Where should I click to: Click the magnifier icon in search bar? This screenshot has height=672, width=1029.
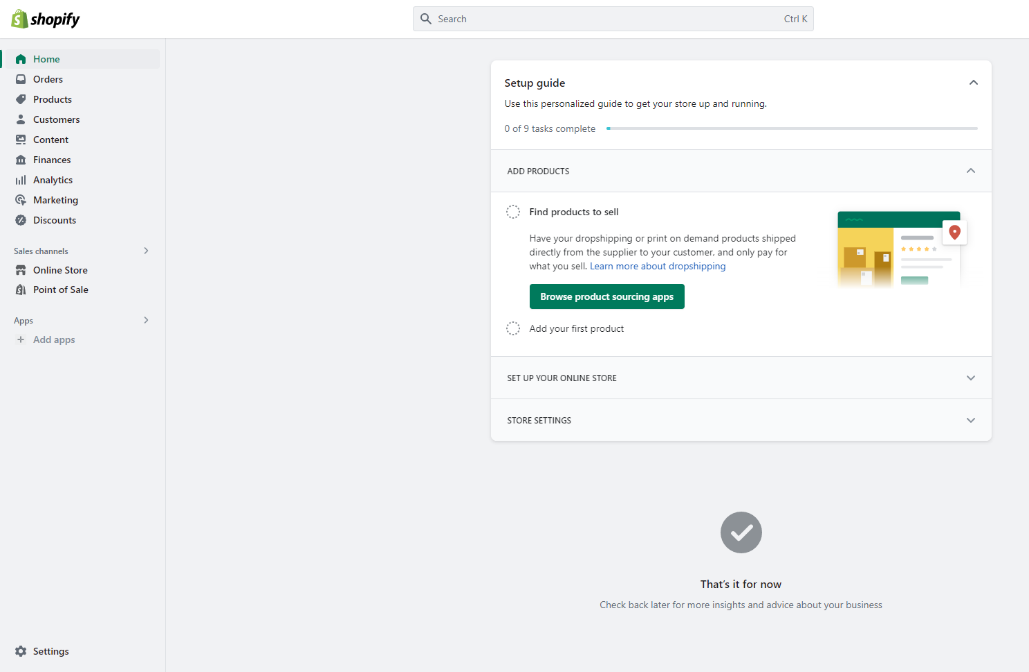click(x=426, y=19)
